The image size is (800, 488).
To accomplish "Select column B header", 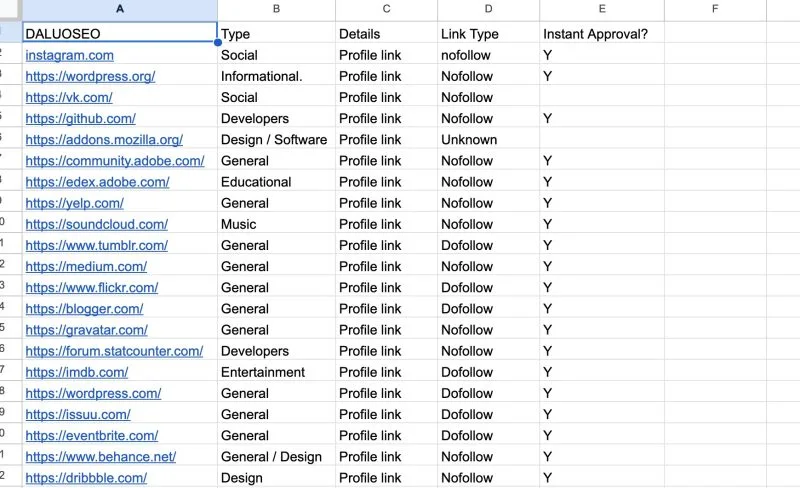I will click(277, 9).
